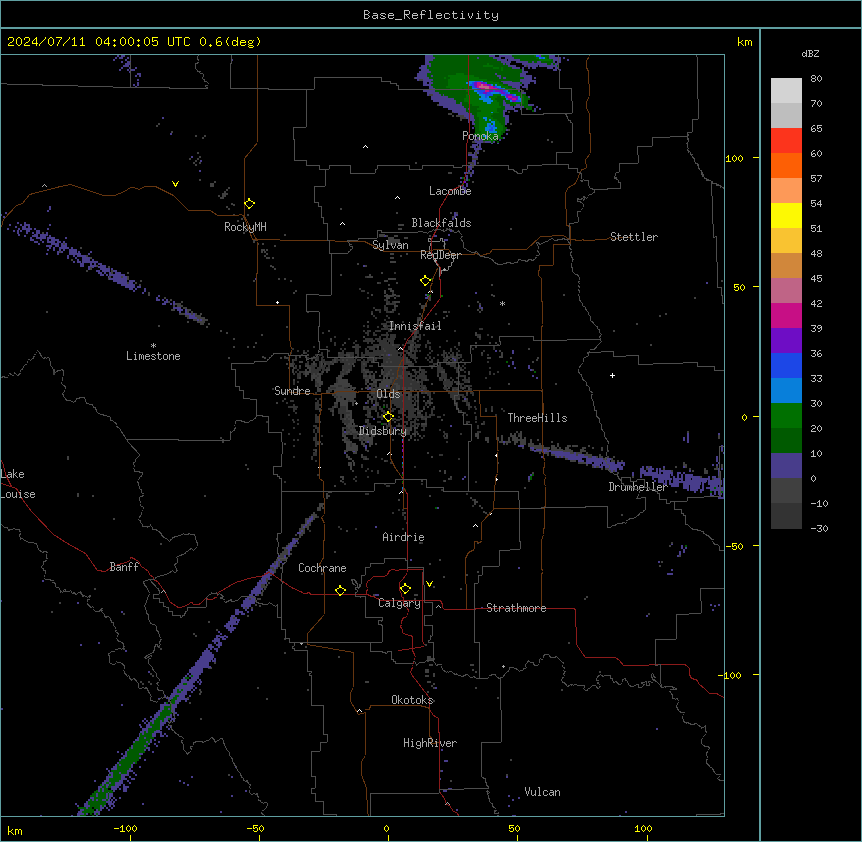Click the yellow marker below Cochrane

[x=340, y=590]
